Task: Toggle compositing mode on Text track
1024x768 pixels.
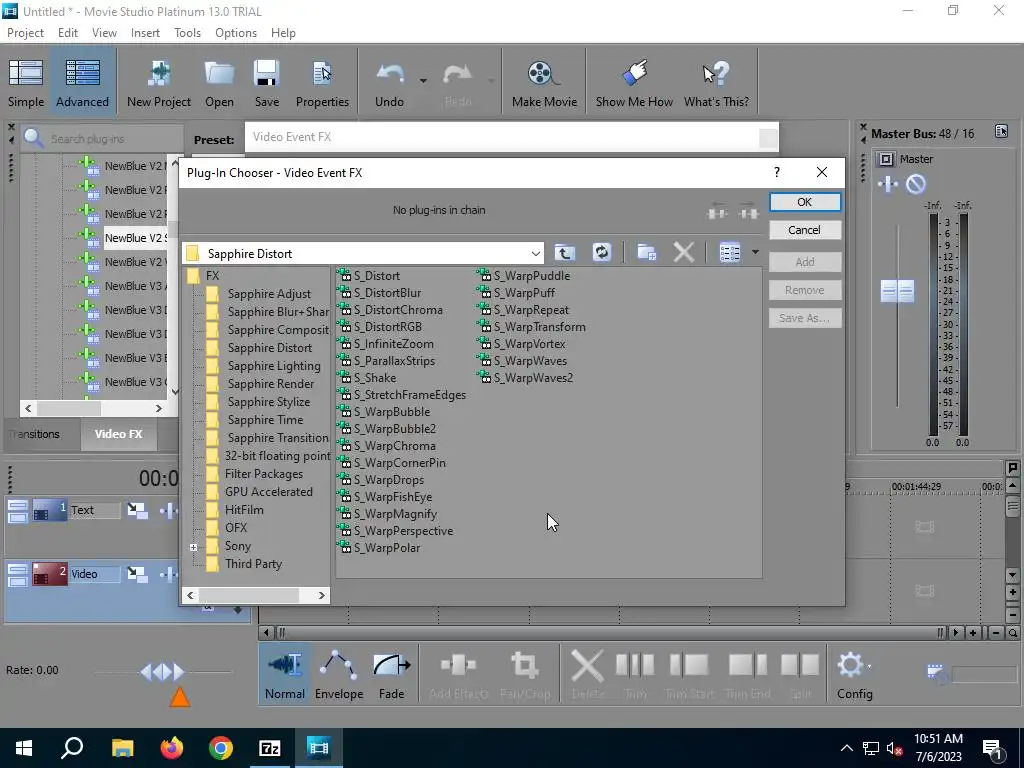Action: point(136,511)
